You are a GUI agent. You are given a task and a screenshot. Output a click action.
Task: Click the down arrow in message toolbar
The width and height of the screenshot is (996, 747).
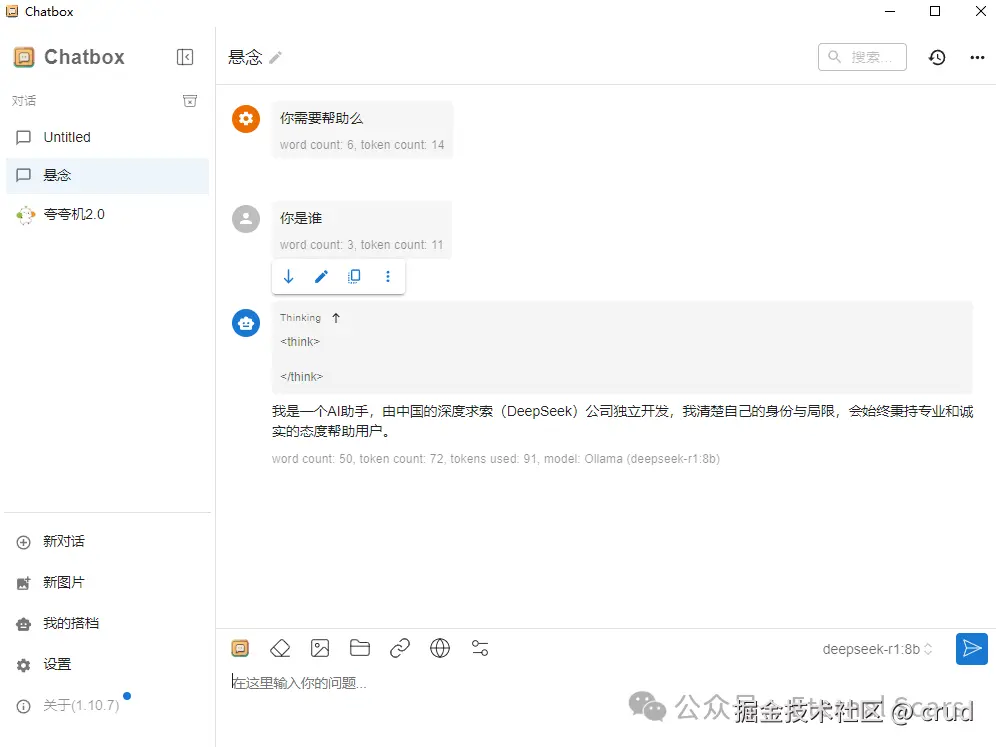click(288, 276)
